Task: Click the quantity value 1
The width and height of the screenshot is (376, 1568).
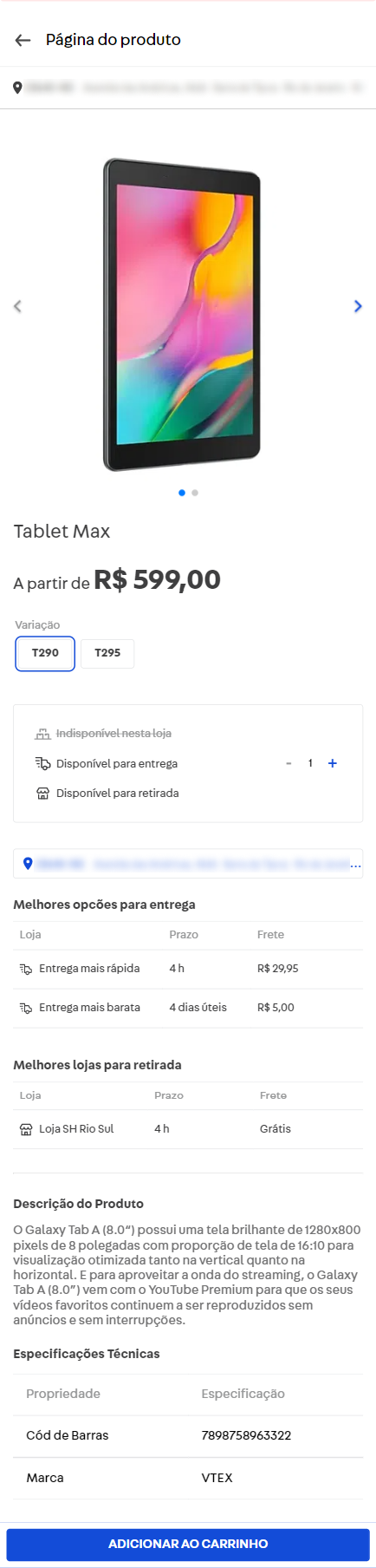Action: point(310,763)
